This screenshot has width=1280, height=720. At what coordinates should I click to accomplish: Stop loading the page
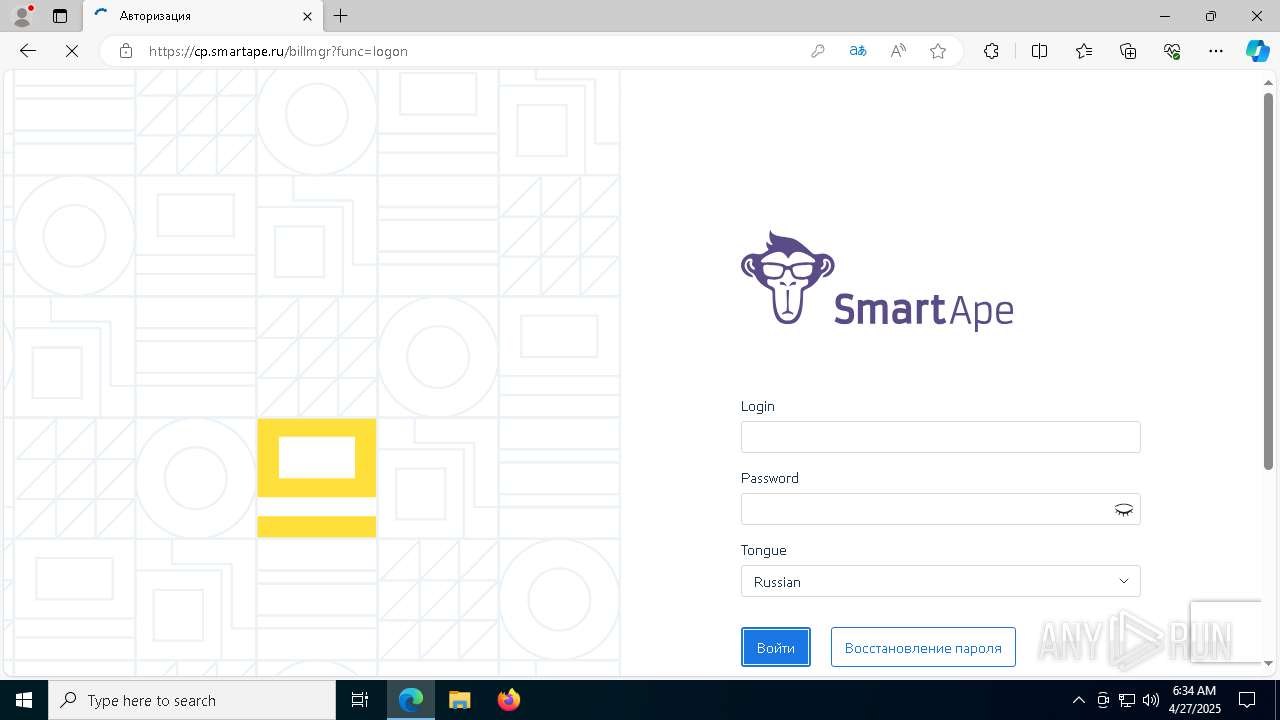(x=72, y=51)
